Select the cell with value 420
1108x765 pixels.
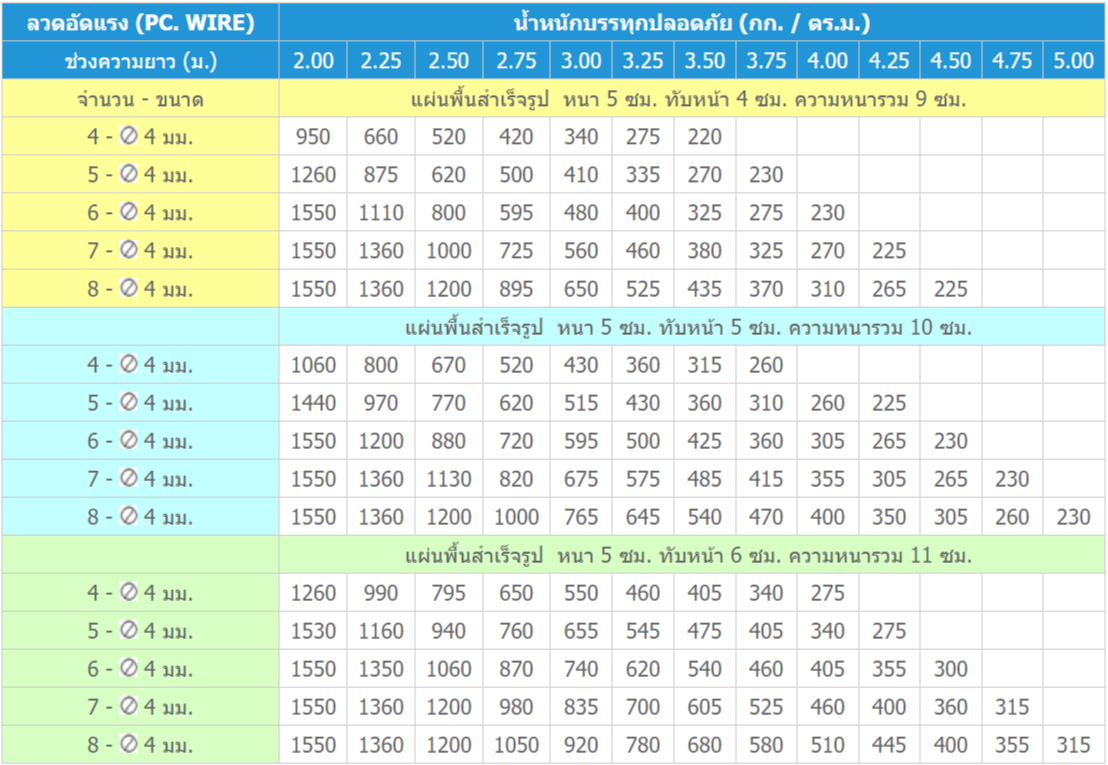coord(517,136)
